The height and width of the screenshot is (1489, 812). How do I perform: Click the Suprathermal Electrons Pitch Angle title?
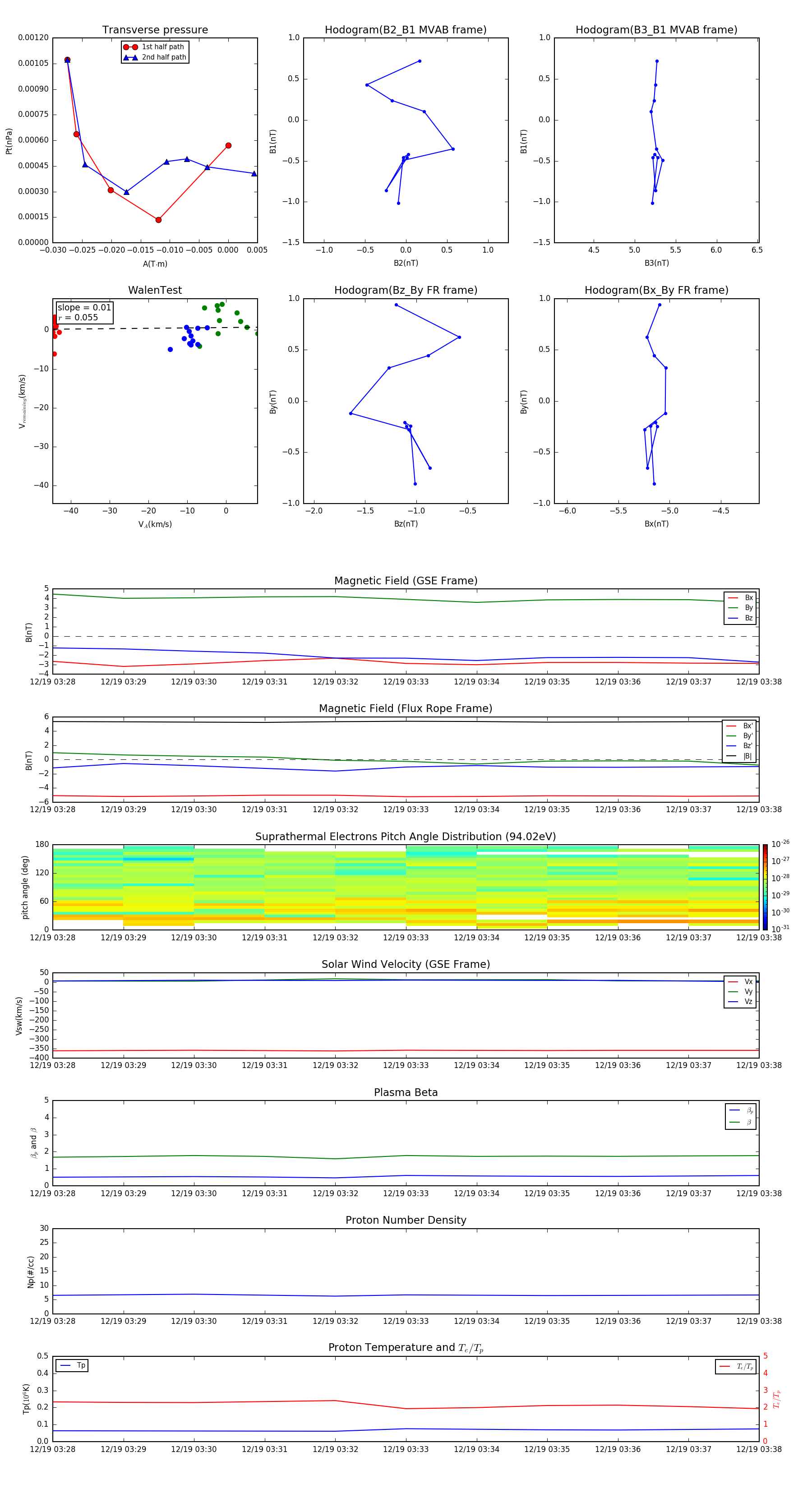[406, 837]
